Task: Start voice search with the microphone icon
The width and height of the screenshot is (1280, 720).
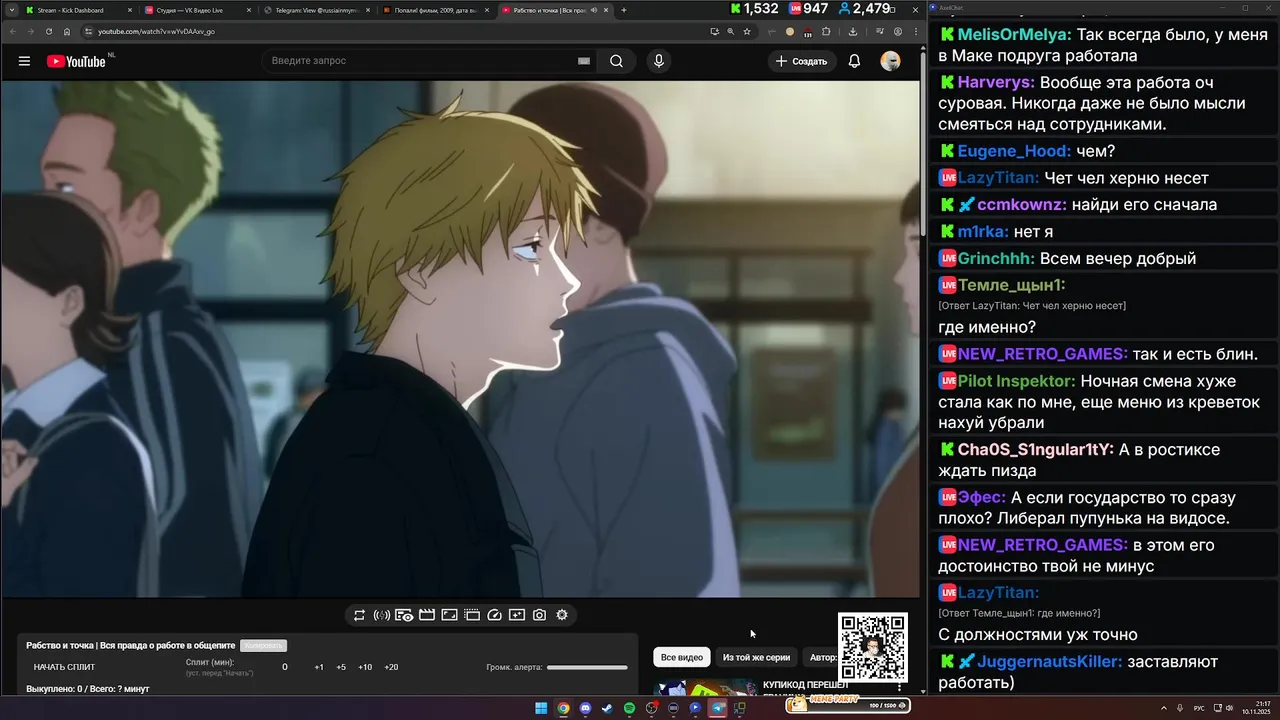Action: pos(658,61)
